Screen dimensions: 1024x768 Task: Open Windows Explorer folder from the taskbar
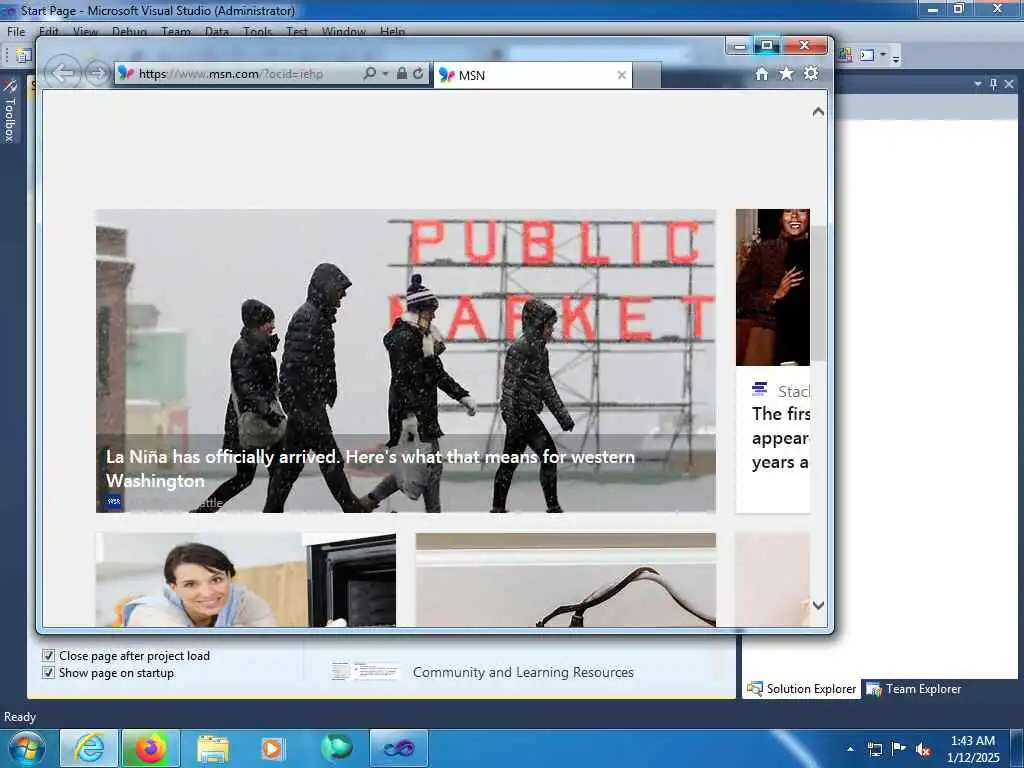[x=213, y=749]
